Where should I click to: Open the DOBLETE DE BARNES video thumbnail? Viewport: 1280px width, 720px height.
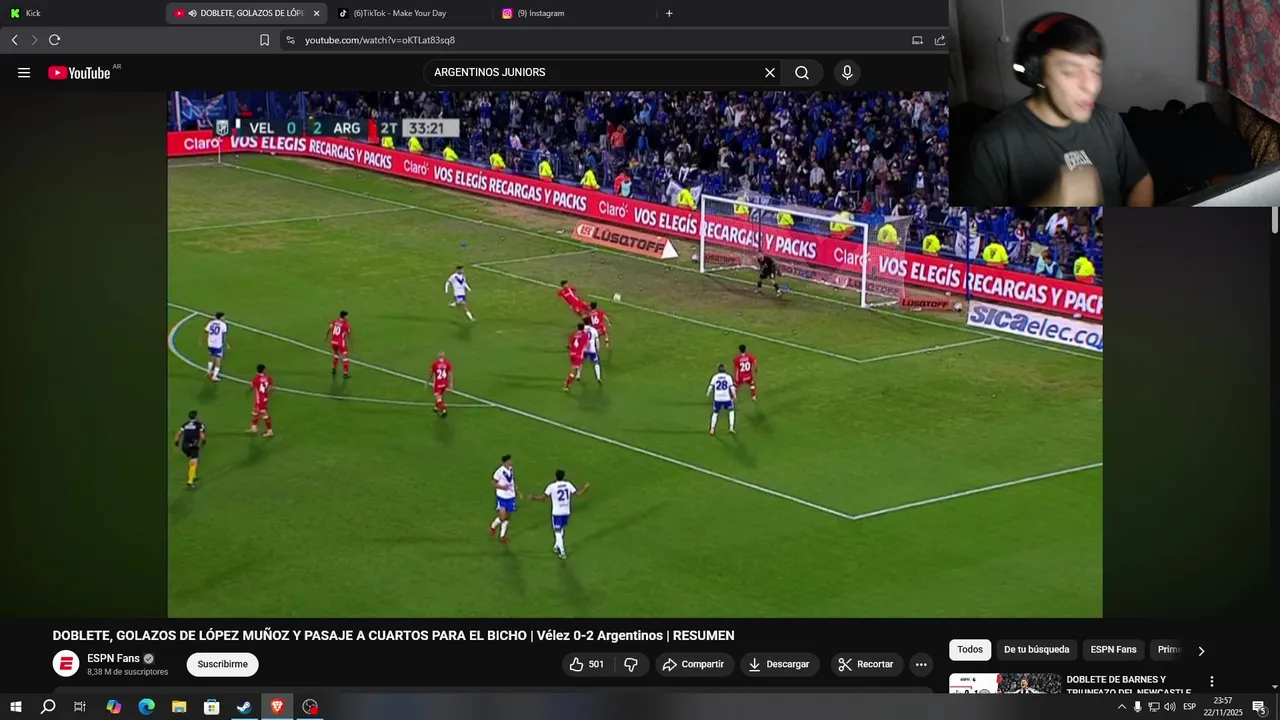tap(1004, 684)
